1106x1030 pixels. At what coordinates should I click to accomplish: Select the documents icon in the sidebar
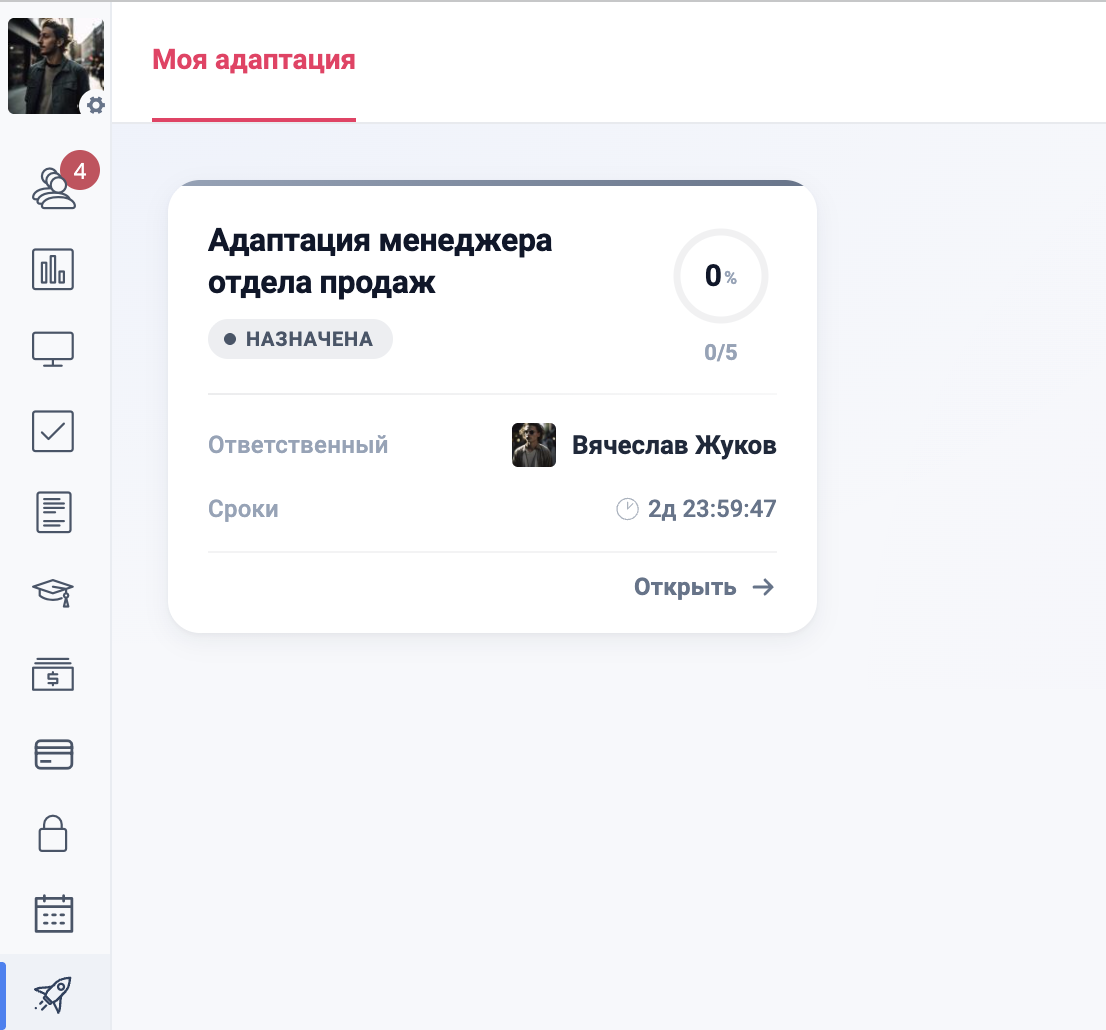click(55, 512)
